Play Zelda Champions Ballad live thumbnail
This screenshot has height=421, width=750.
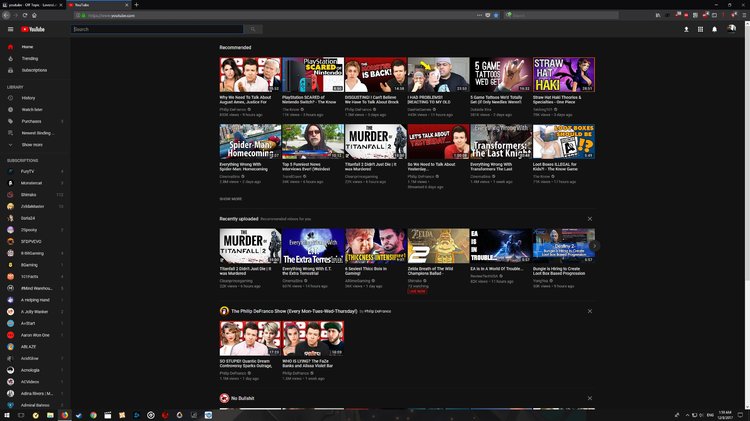[438, 246]
